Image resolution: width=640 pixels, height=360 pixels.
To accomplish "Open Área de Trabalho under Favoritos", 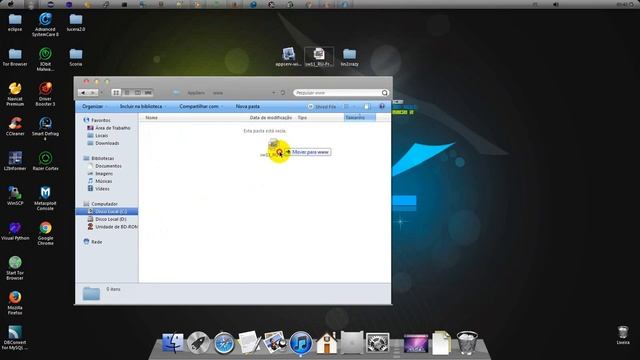I will [109, 128].
